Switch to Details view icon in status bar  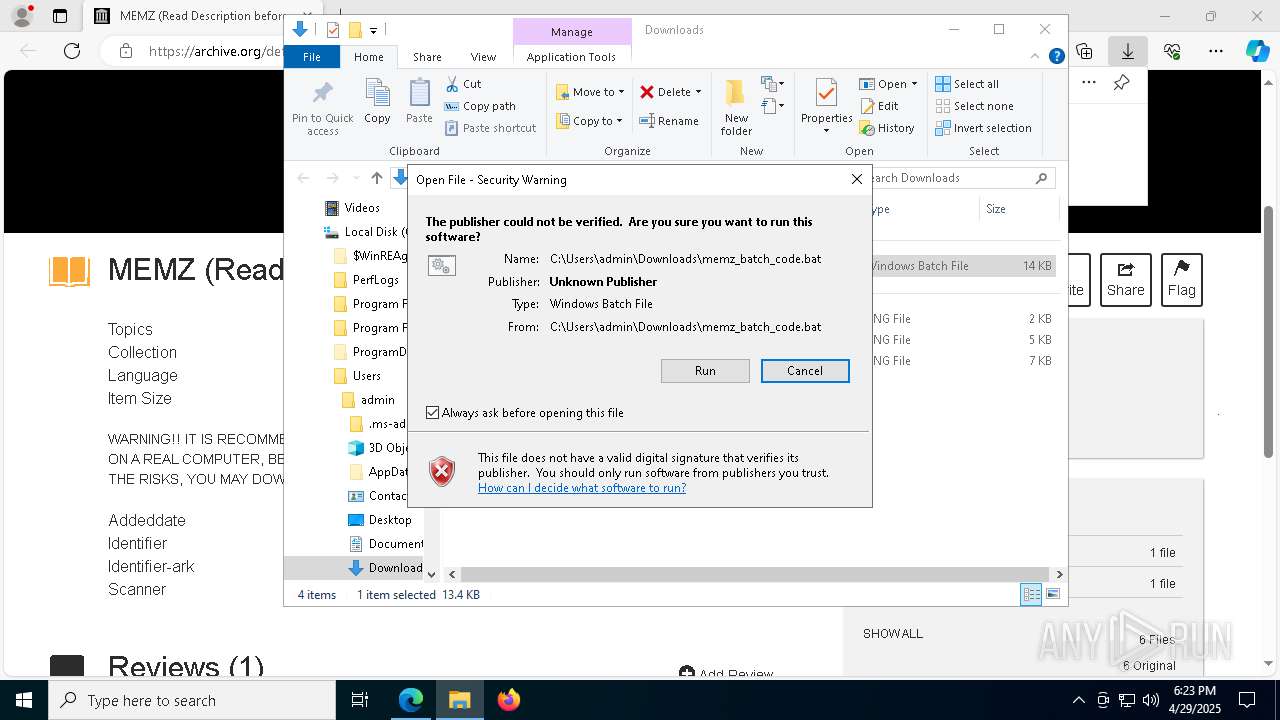point(1031,594)
